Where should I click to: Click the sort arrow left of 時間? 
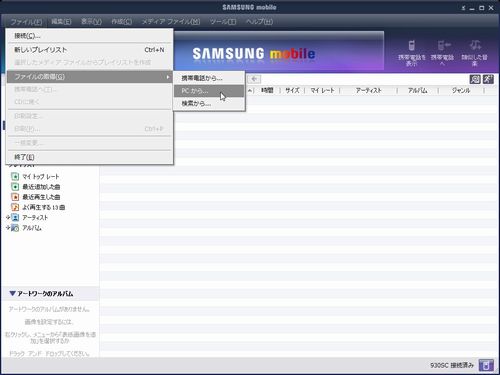click(250, 90)
